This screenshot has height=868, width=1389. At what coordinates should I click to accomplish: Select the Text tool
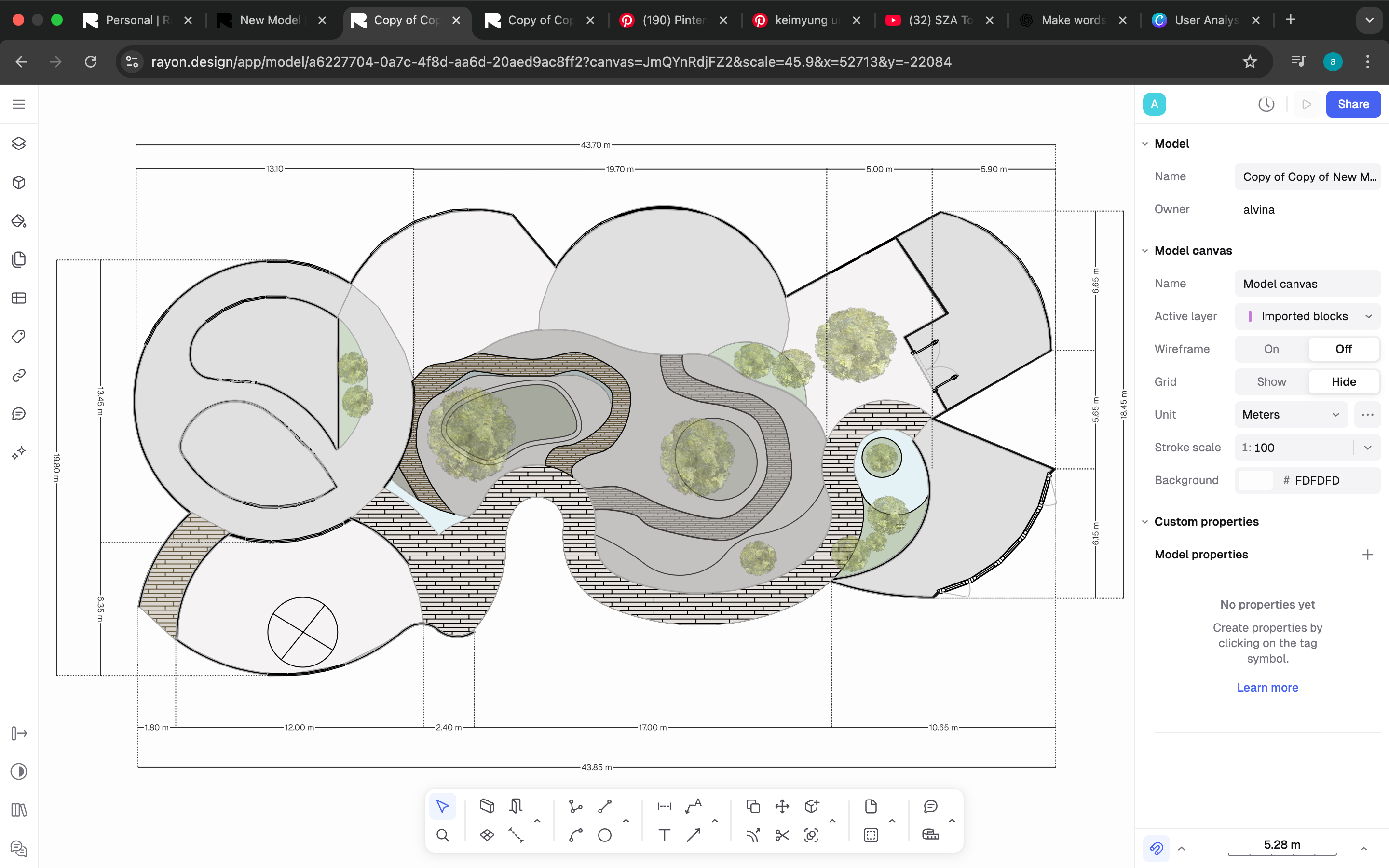tap(664, 835)
